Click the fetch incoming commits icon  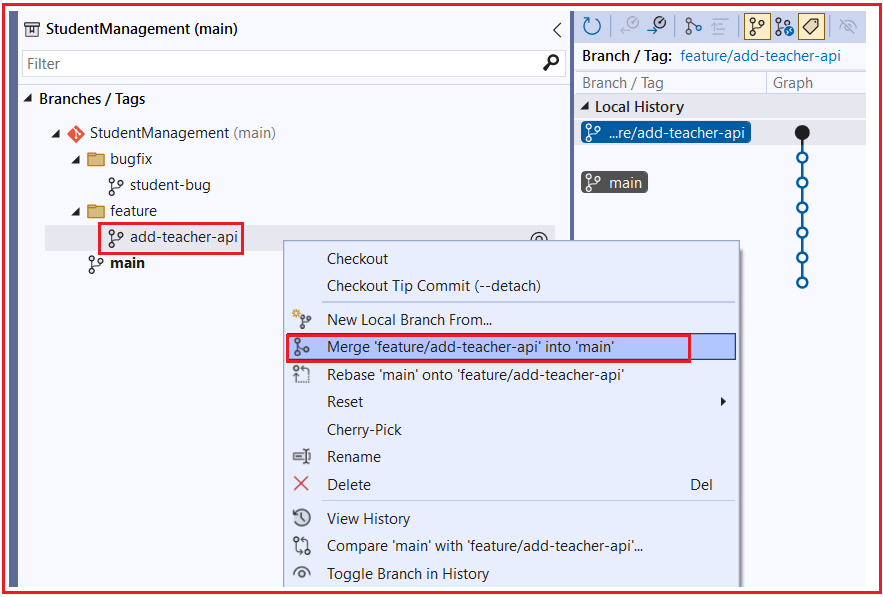(x=629, y=26)
